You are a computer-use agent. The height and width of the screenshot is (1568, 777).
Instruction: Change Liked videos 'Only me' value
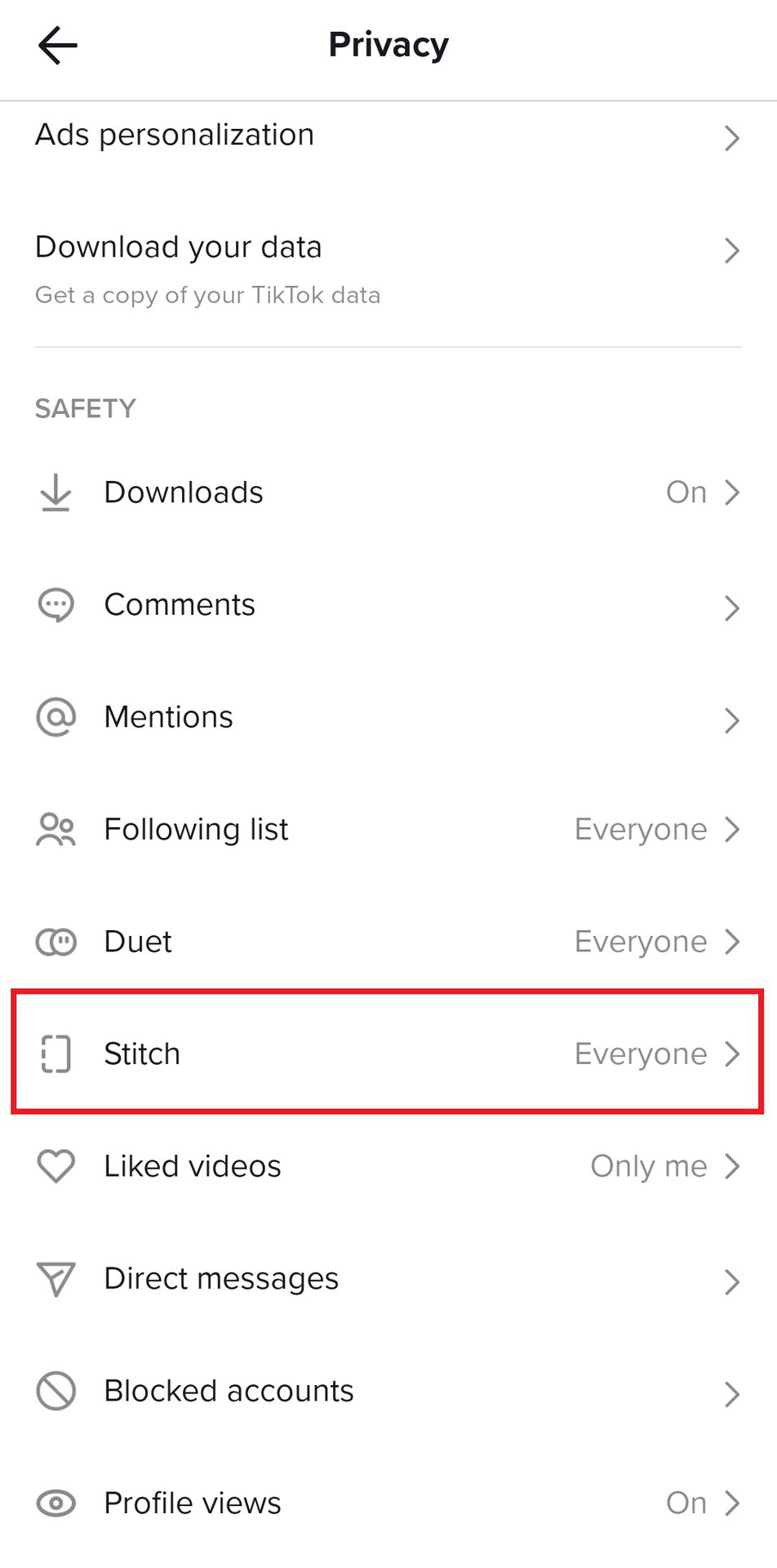click(648, 1166)
